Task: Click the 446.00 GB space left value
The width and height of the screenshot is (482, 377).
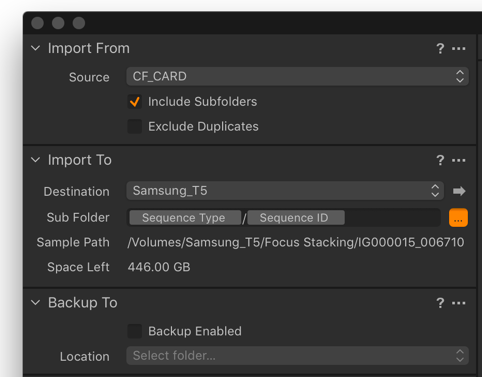Action: [159, 267]
